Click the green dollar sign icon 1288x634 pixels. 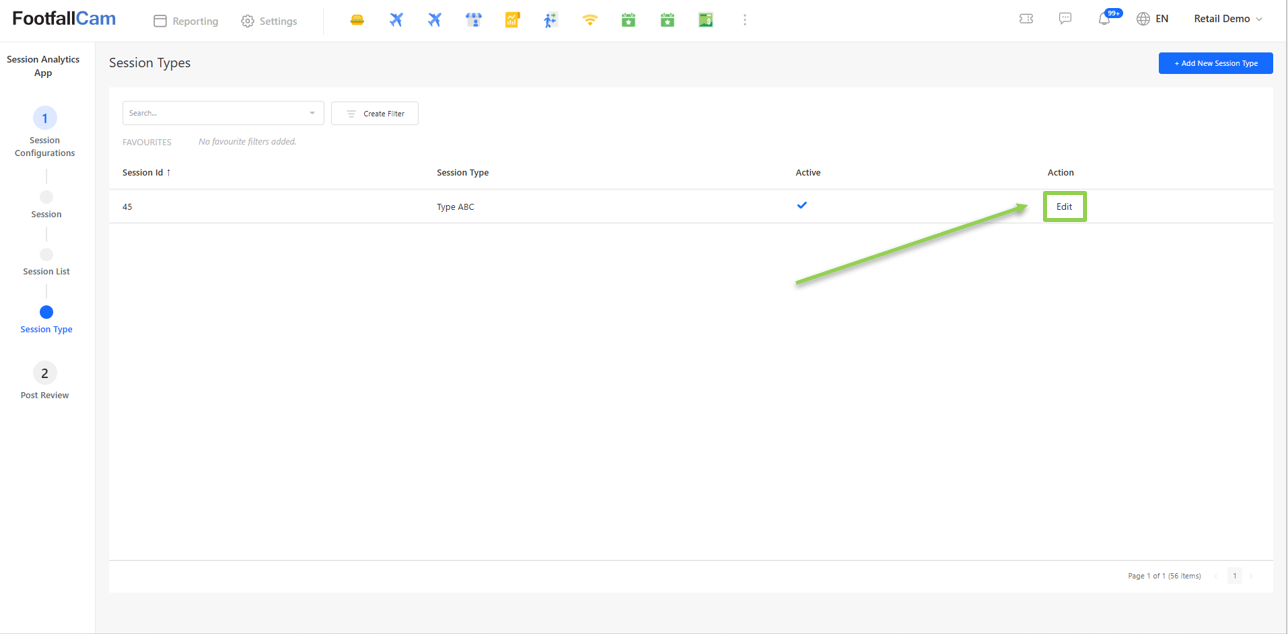(706, 20)
